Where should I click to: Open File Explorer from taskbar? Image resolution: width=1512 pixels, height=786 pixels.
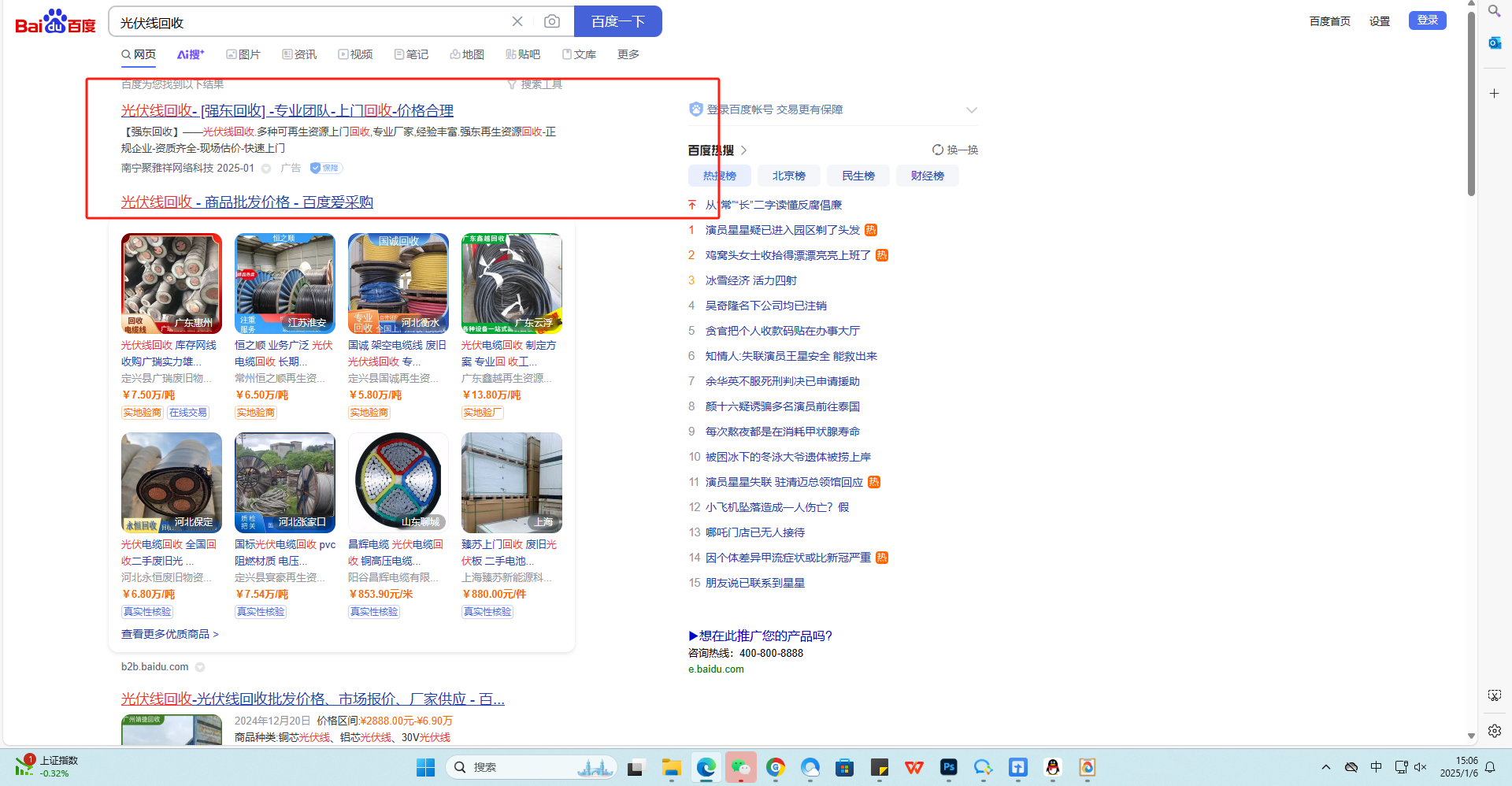(671, 767)
